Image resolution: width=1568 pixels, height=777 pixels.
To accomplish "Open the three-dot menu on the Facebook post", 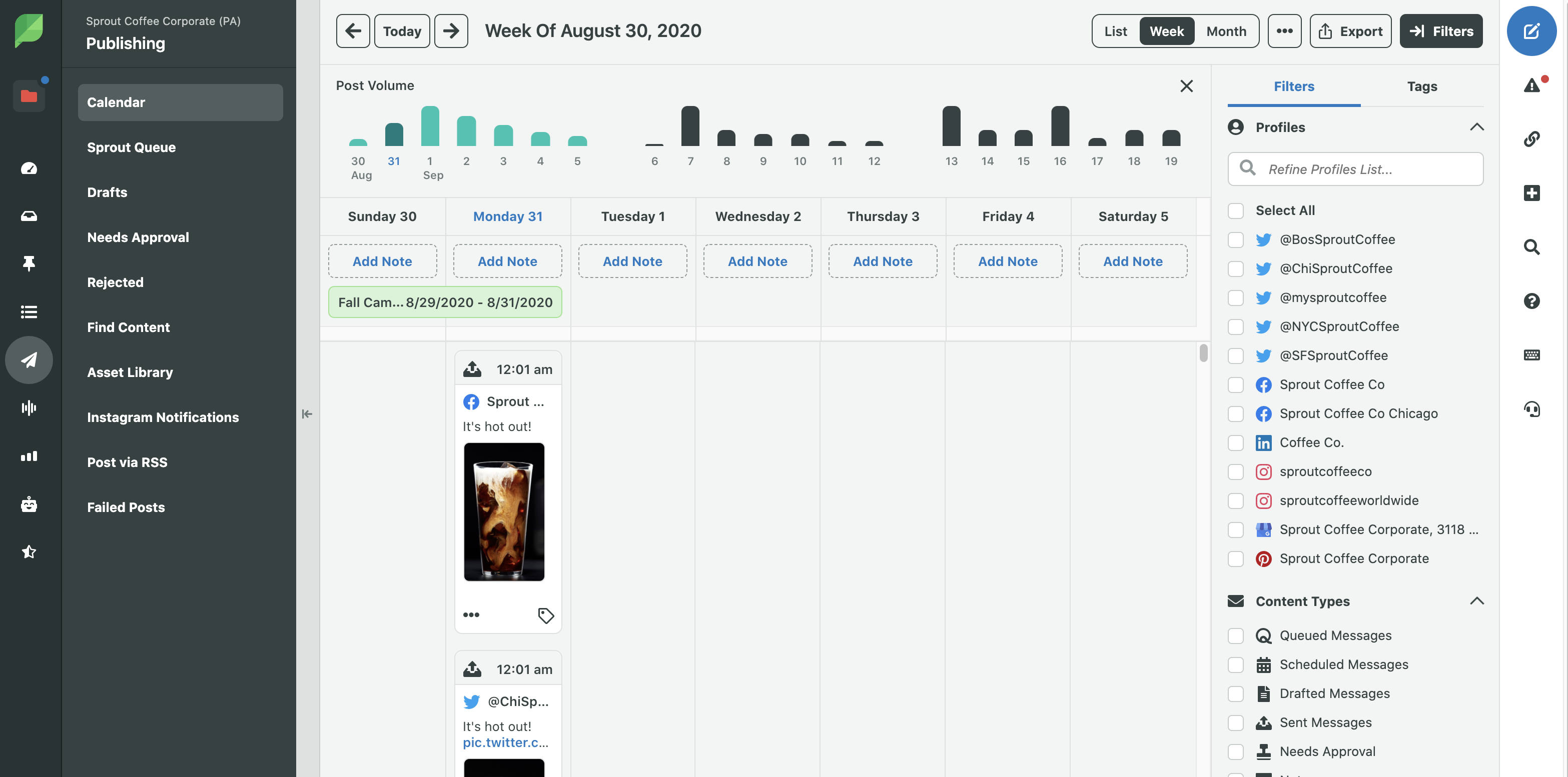I will pos(470,614).
